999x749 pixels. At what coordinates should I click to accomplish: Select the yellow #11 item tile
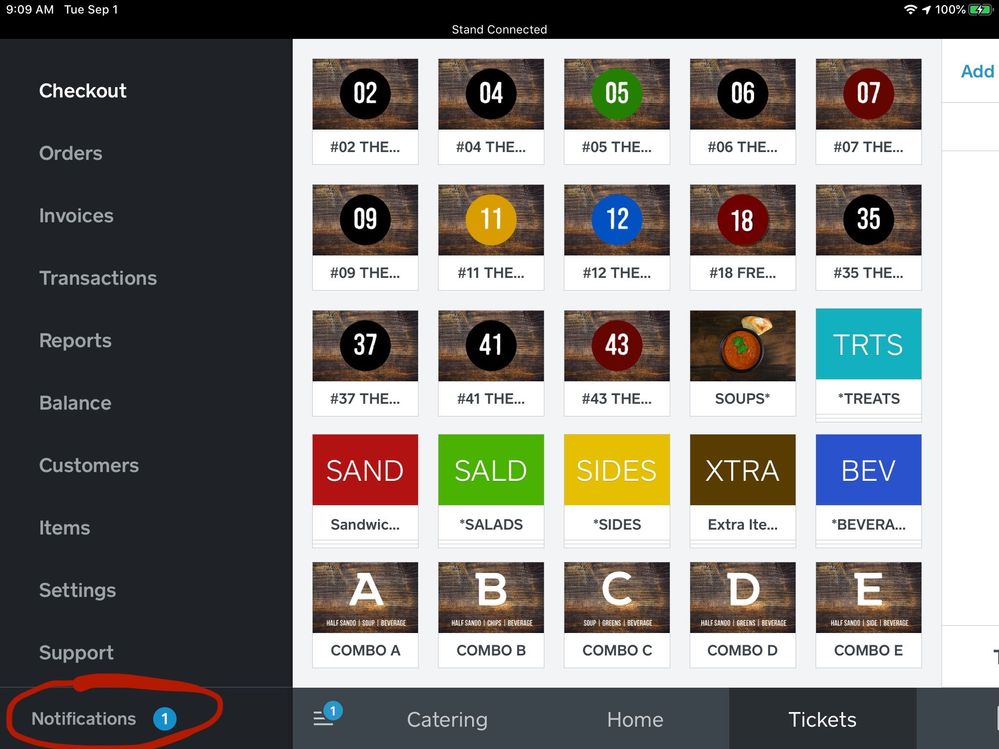[491, 236]
